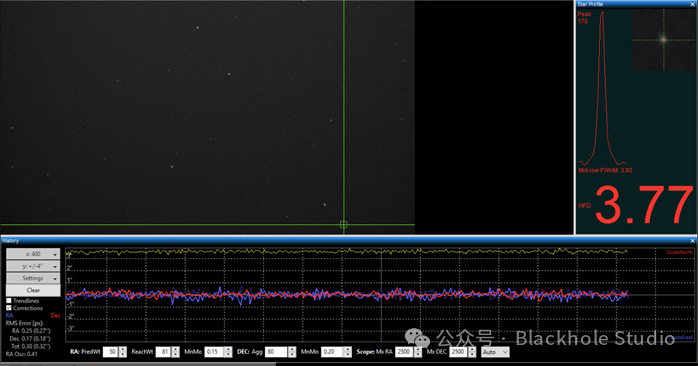Open the x: 400 scale dropdown
The width and height of the screenshot is (698, 366).
pos(33,254)
